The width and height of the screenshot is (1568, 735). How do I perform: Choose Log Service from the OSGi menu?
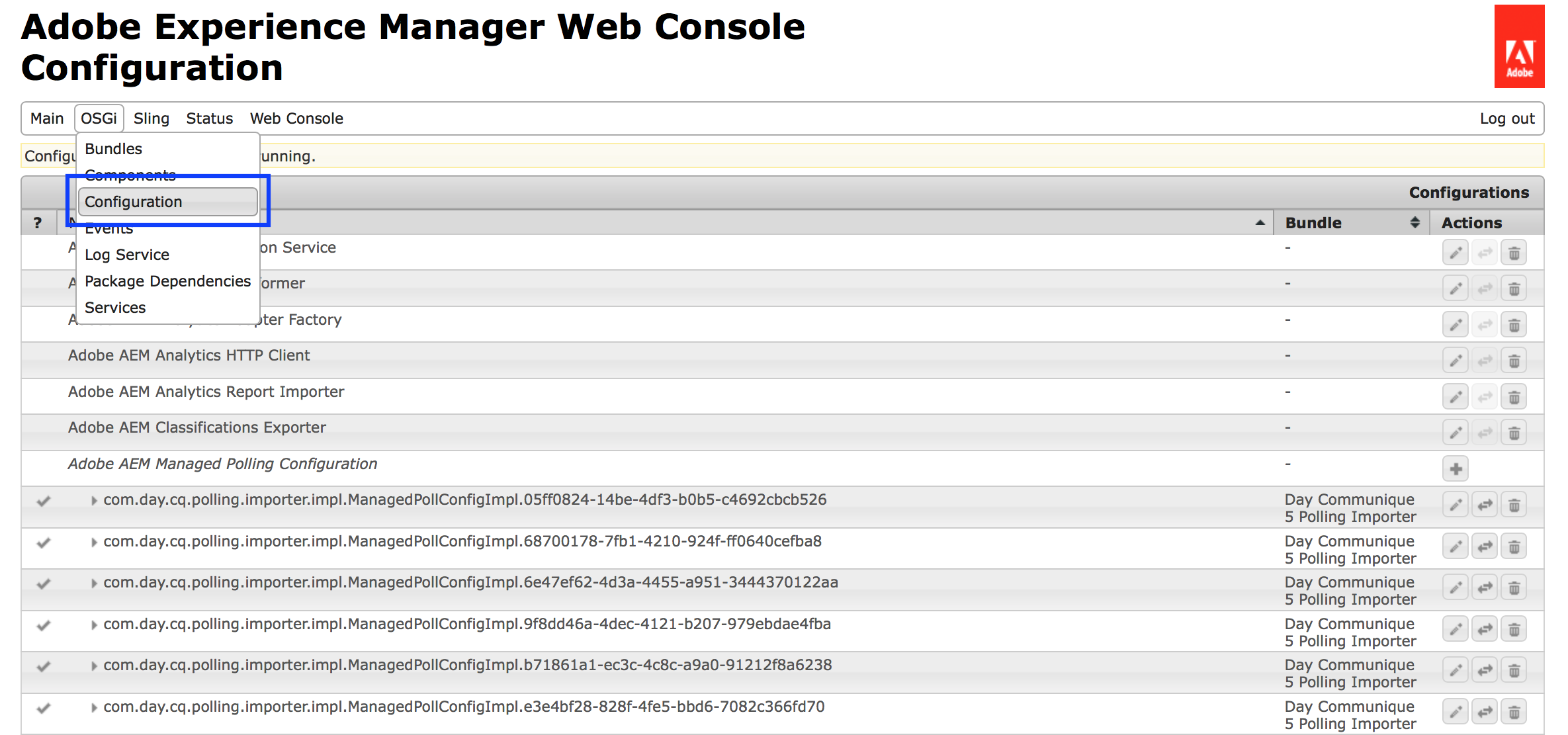point(127,255)
